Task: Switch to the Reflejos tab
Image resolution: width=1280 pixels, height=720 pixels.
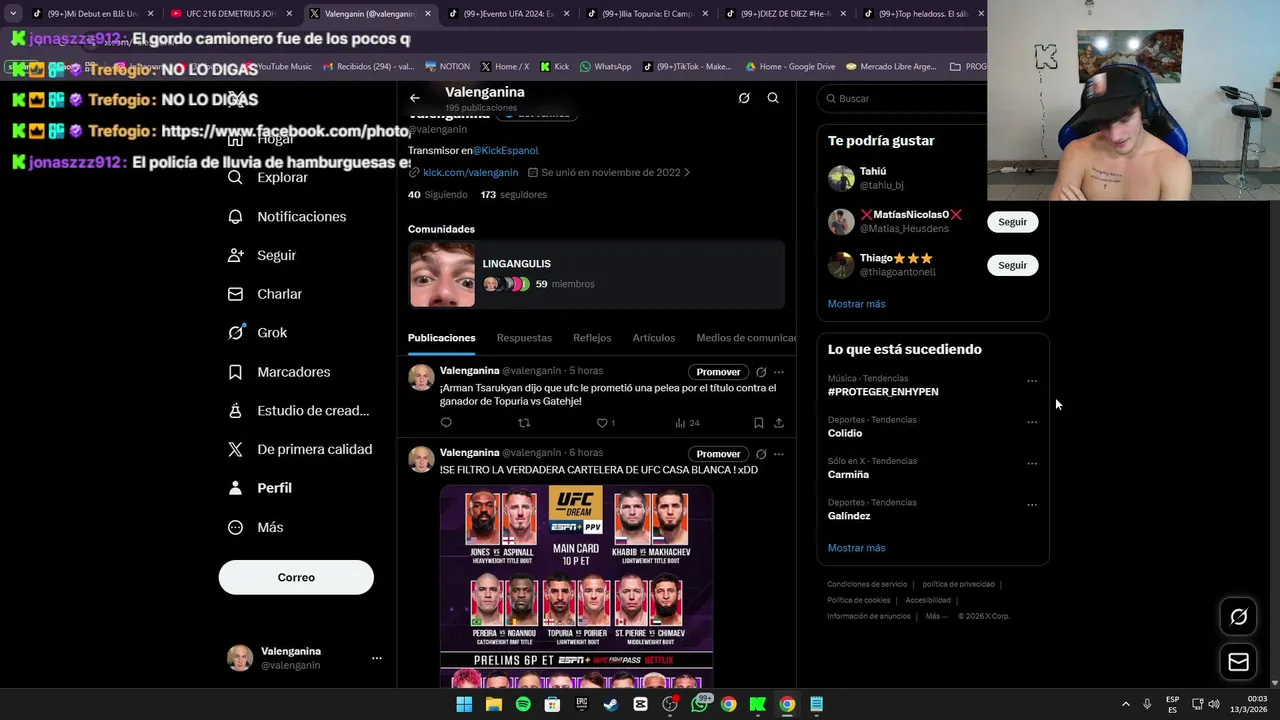Action: coord(592,338)
